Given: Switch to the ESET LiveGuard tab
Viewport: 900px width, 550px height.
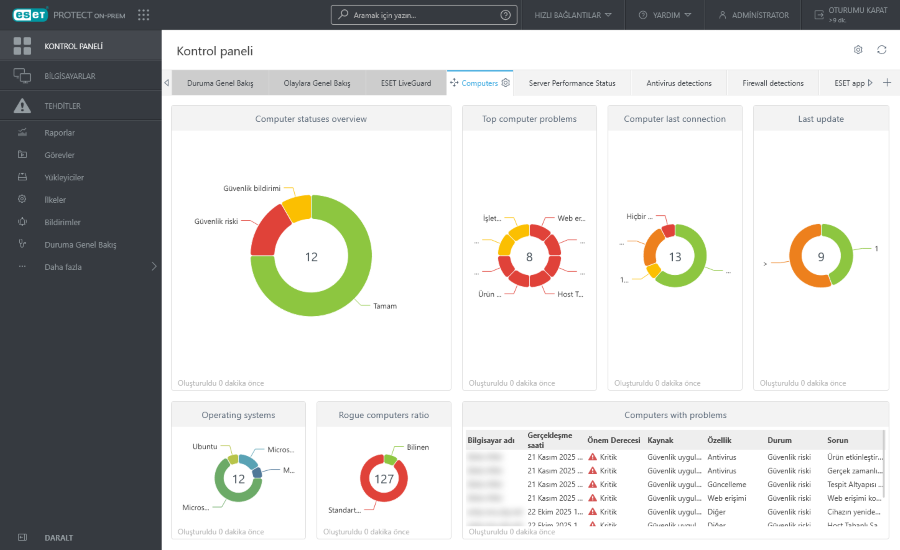Looking at the screenshot, I should 405,83.
